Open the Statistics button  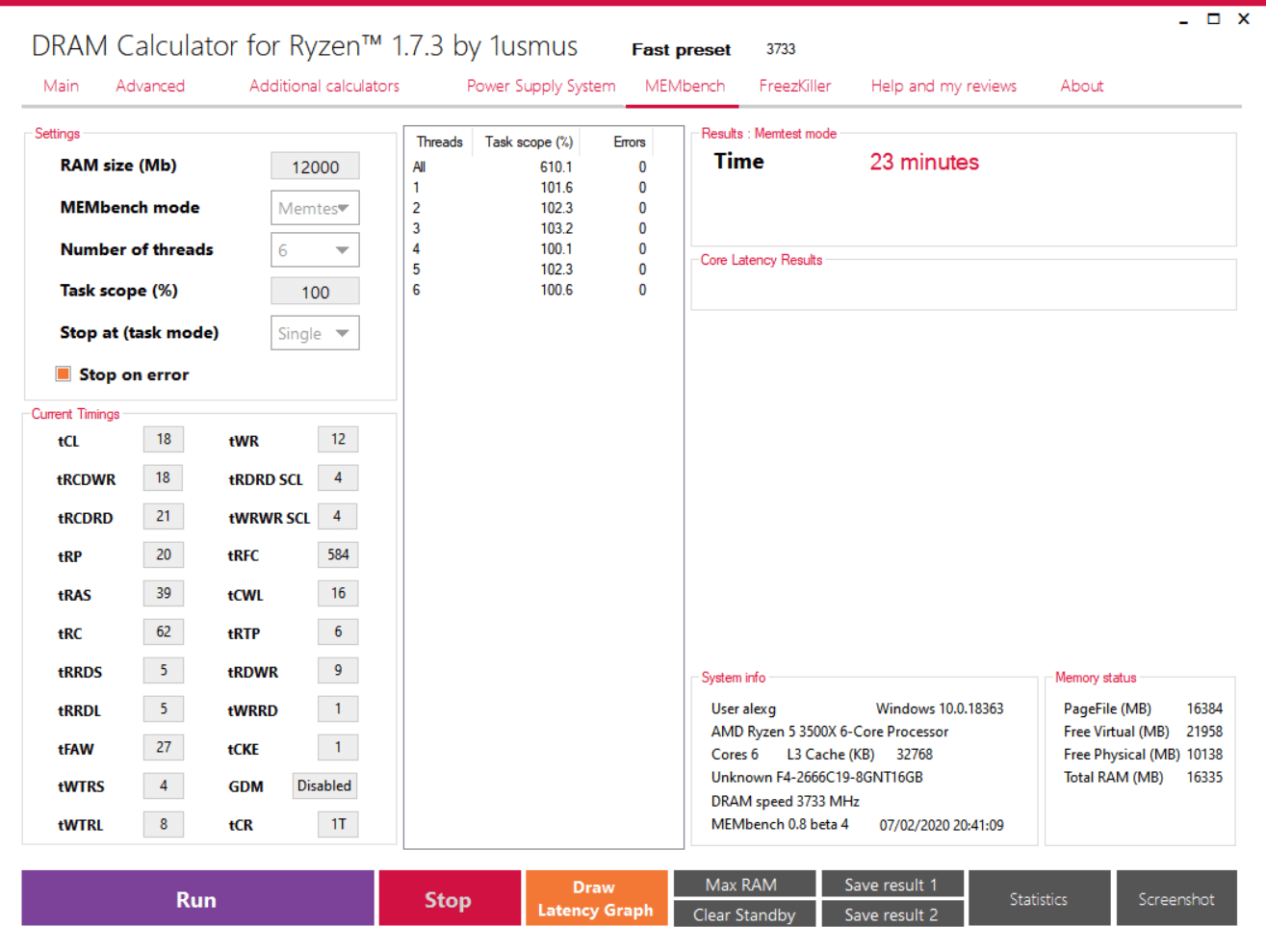(x=1039, y=899)
